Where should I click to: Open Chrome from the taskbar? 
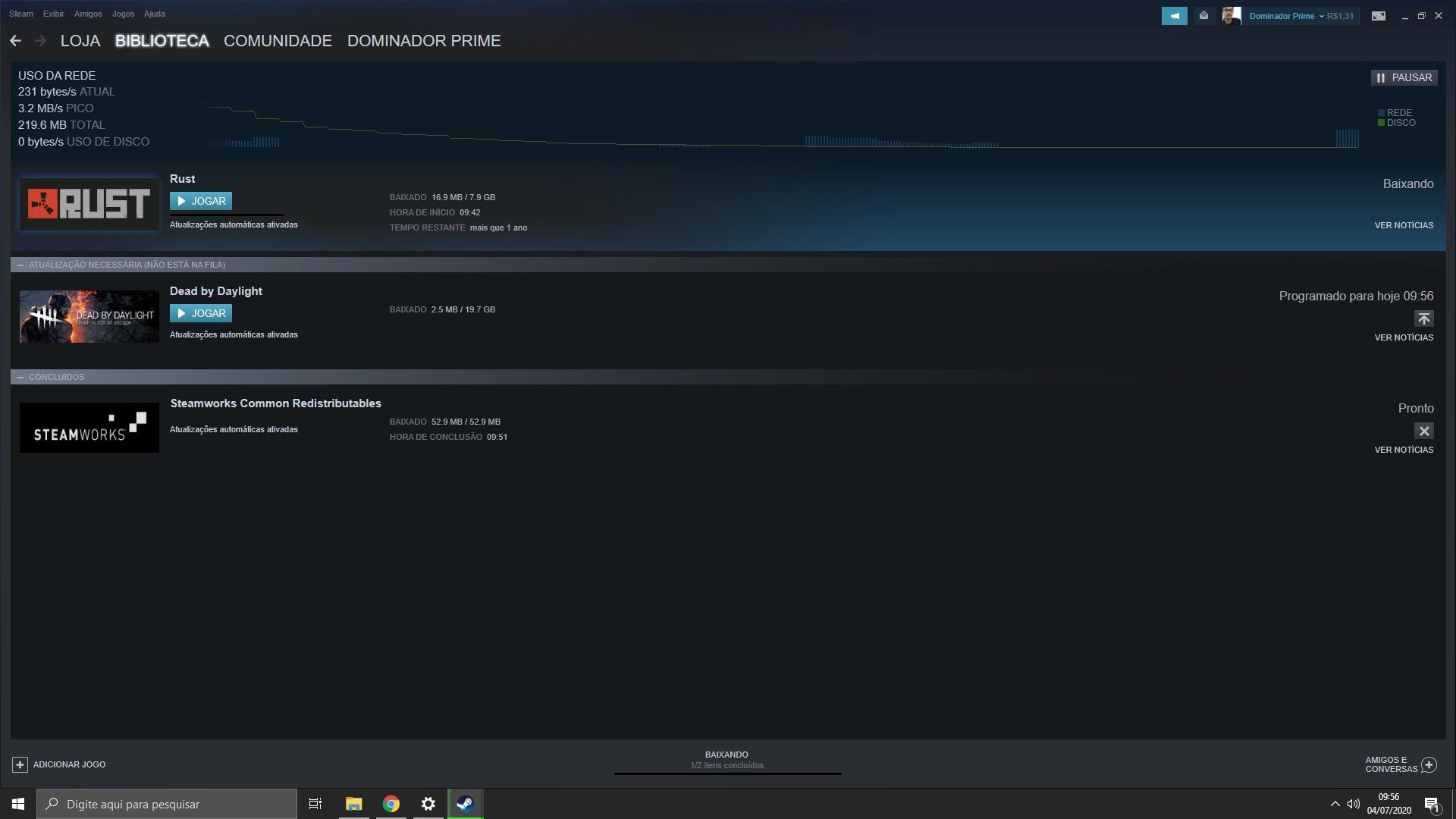(x=391, y=804)
